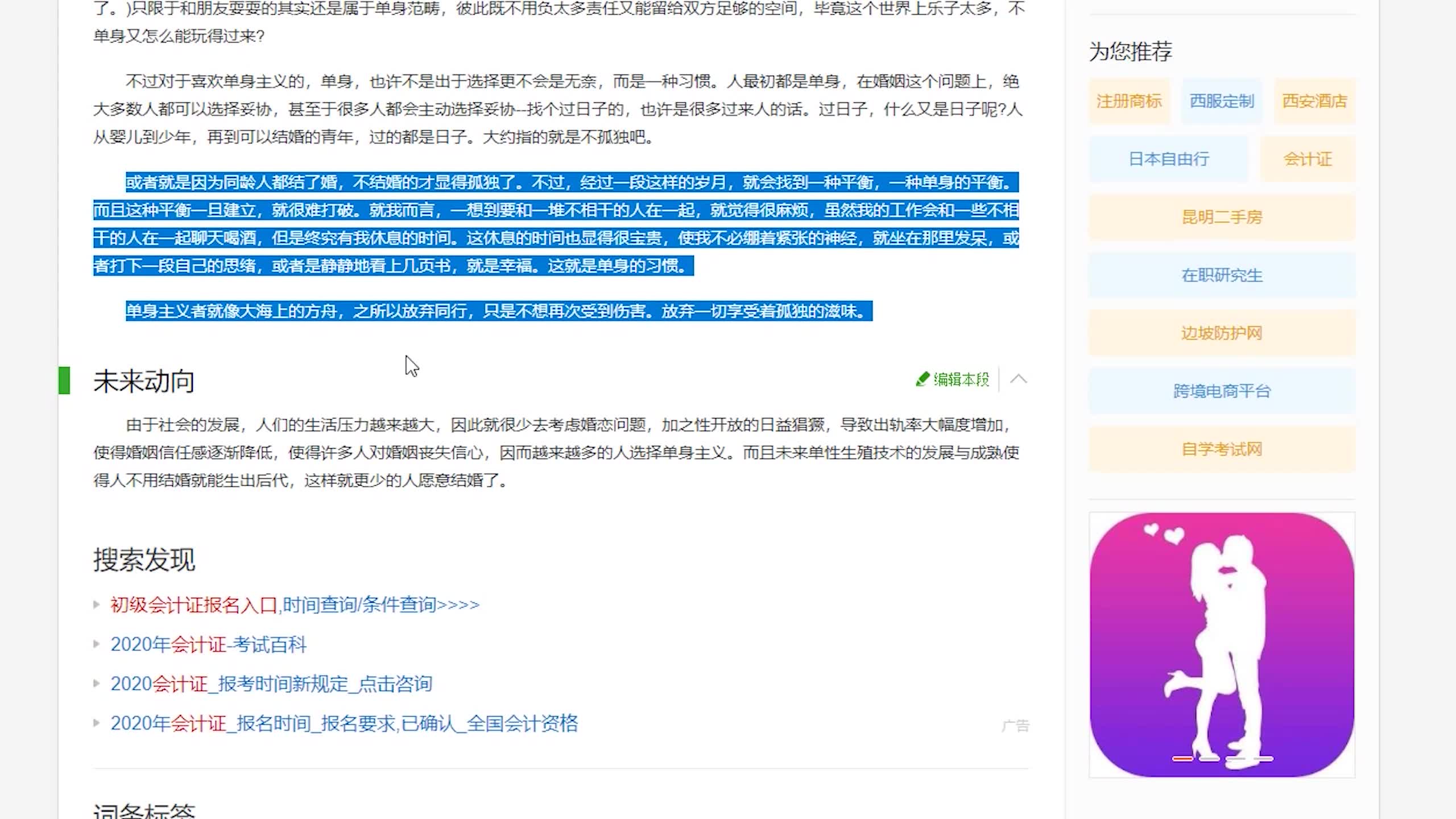Viewport: 1456px width, 819px height.
Task: Click the kissing couple ad image
Action: point(1222,645)
